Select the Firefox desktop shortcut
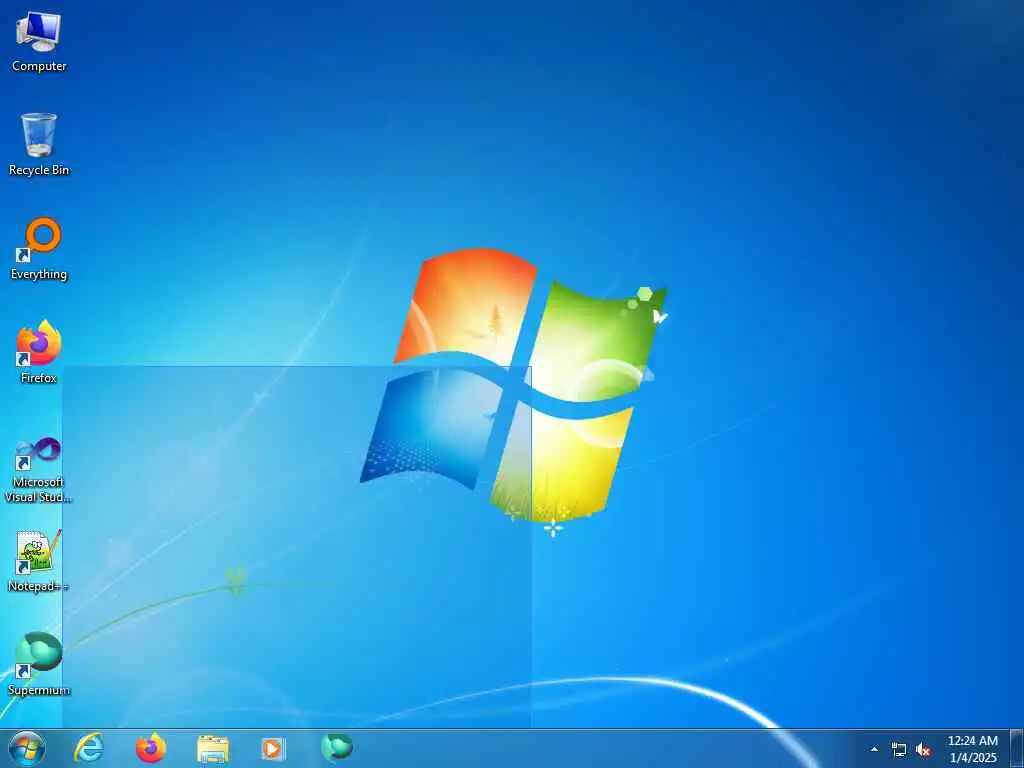Image resolution: width=1024 pixels, height=768 pixels. click(39, 351)
